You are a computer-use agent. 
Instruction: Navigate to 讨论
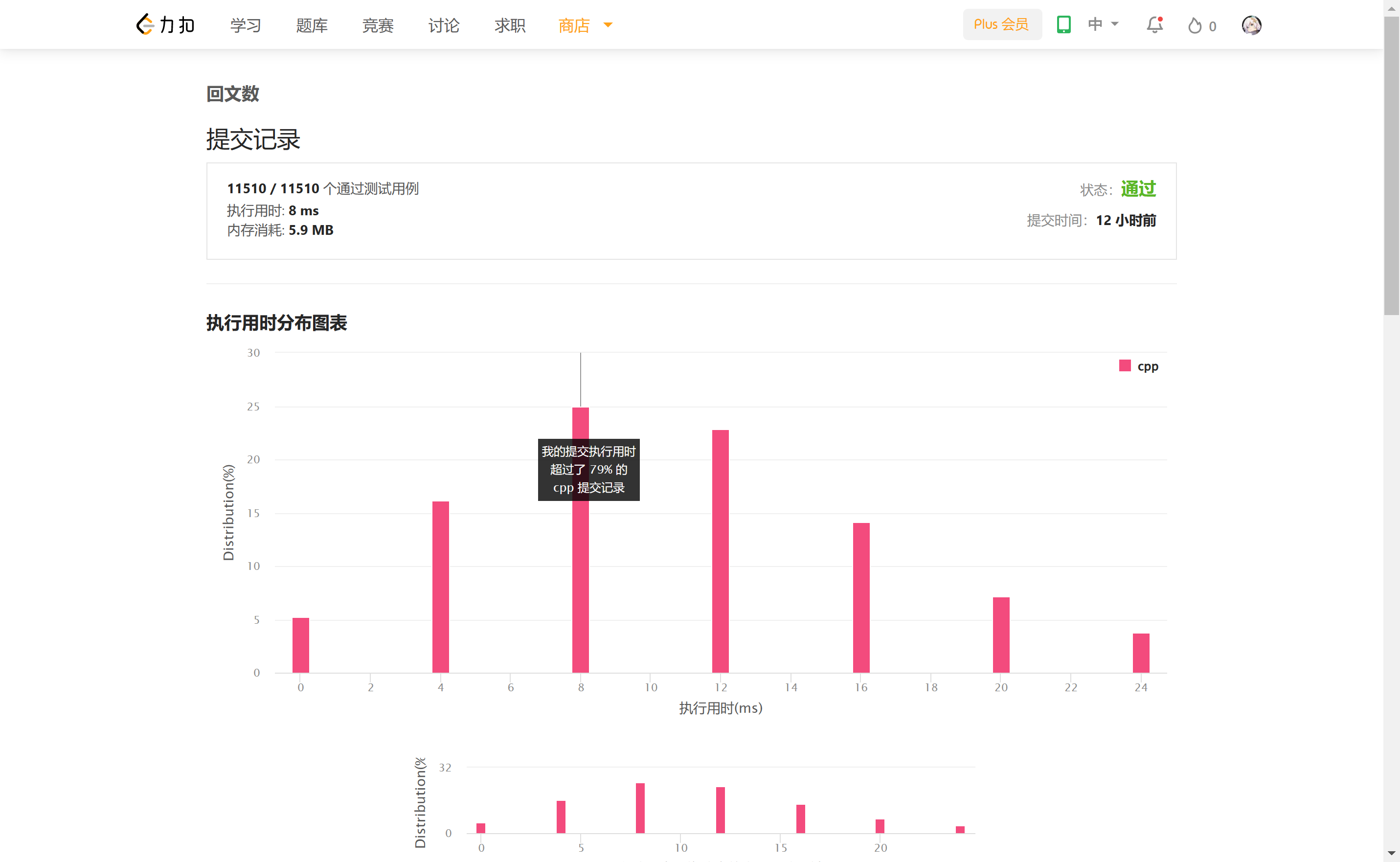click(444, 25)
